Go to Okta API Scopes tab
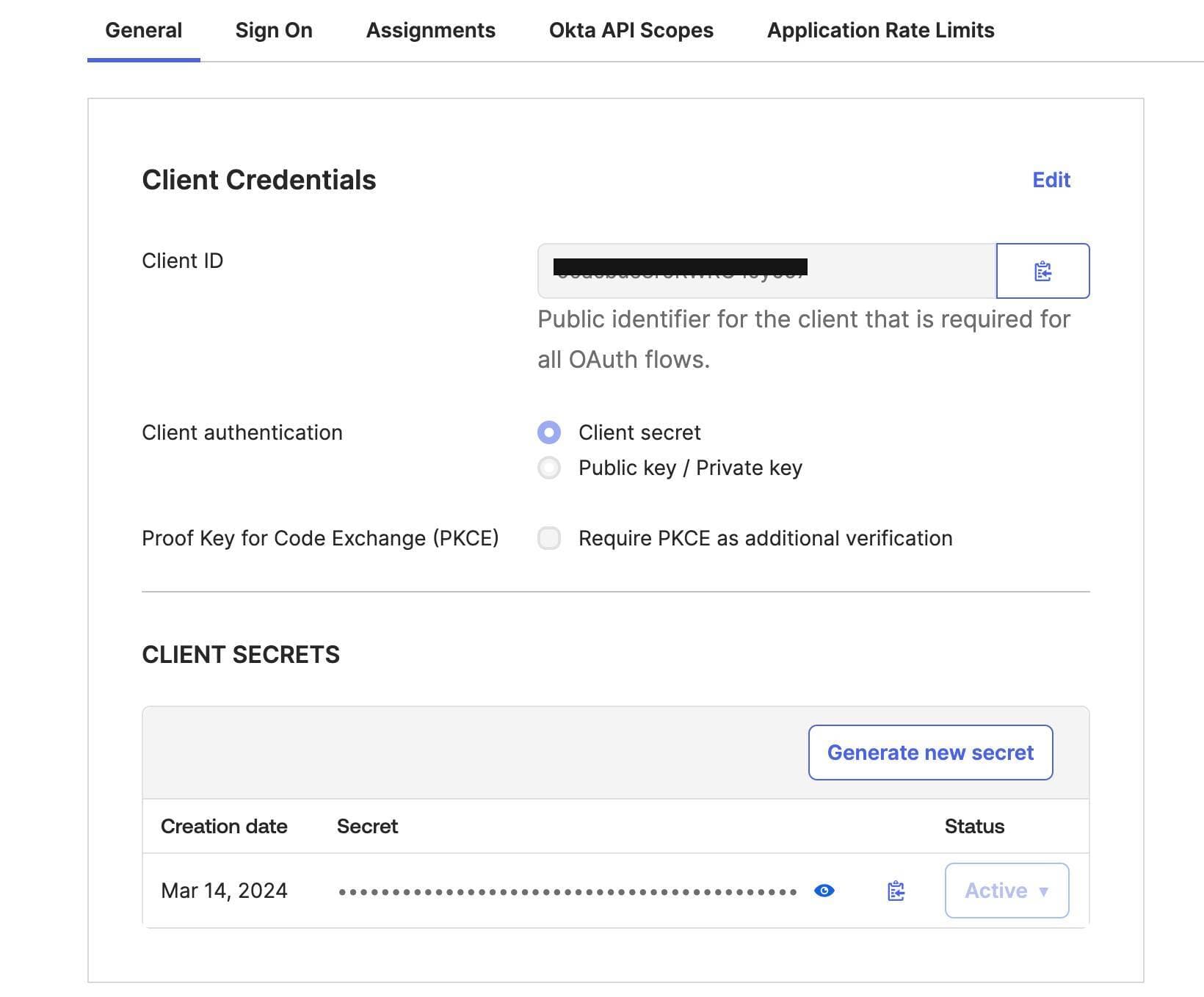1204x997 pixels. click(x=631, y=30)
